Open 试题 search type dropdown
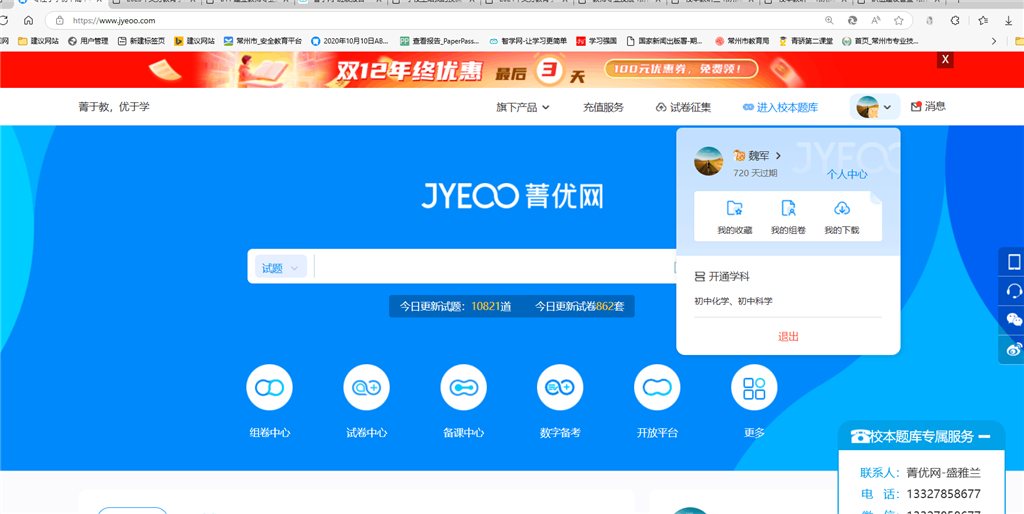 tap(281, 267)
